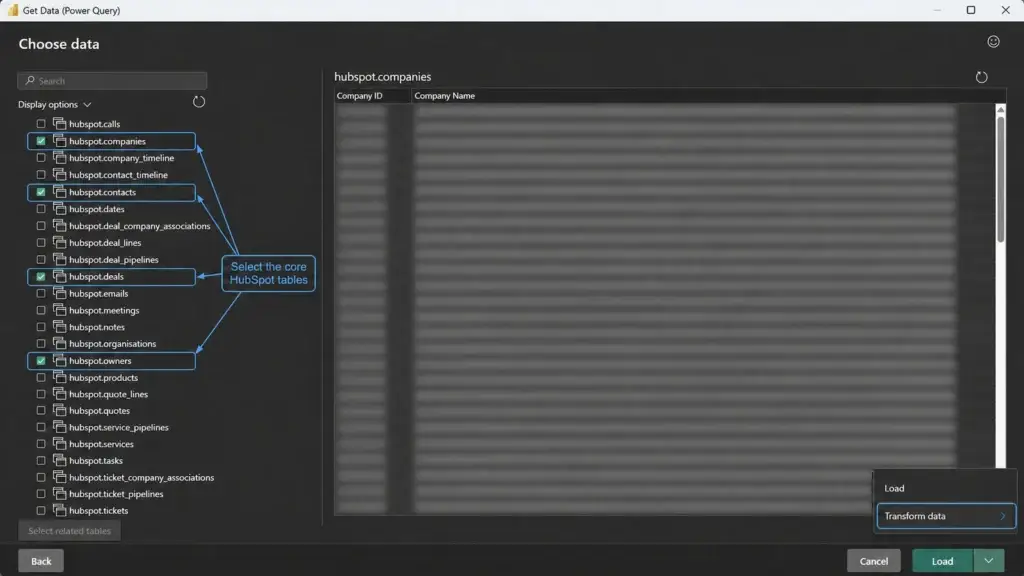The height and width of the screenshot is (576, 1024).
Task: Click the hubspot.emails table icon
Action: pos(59,293)
